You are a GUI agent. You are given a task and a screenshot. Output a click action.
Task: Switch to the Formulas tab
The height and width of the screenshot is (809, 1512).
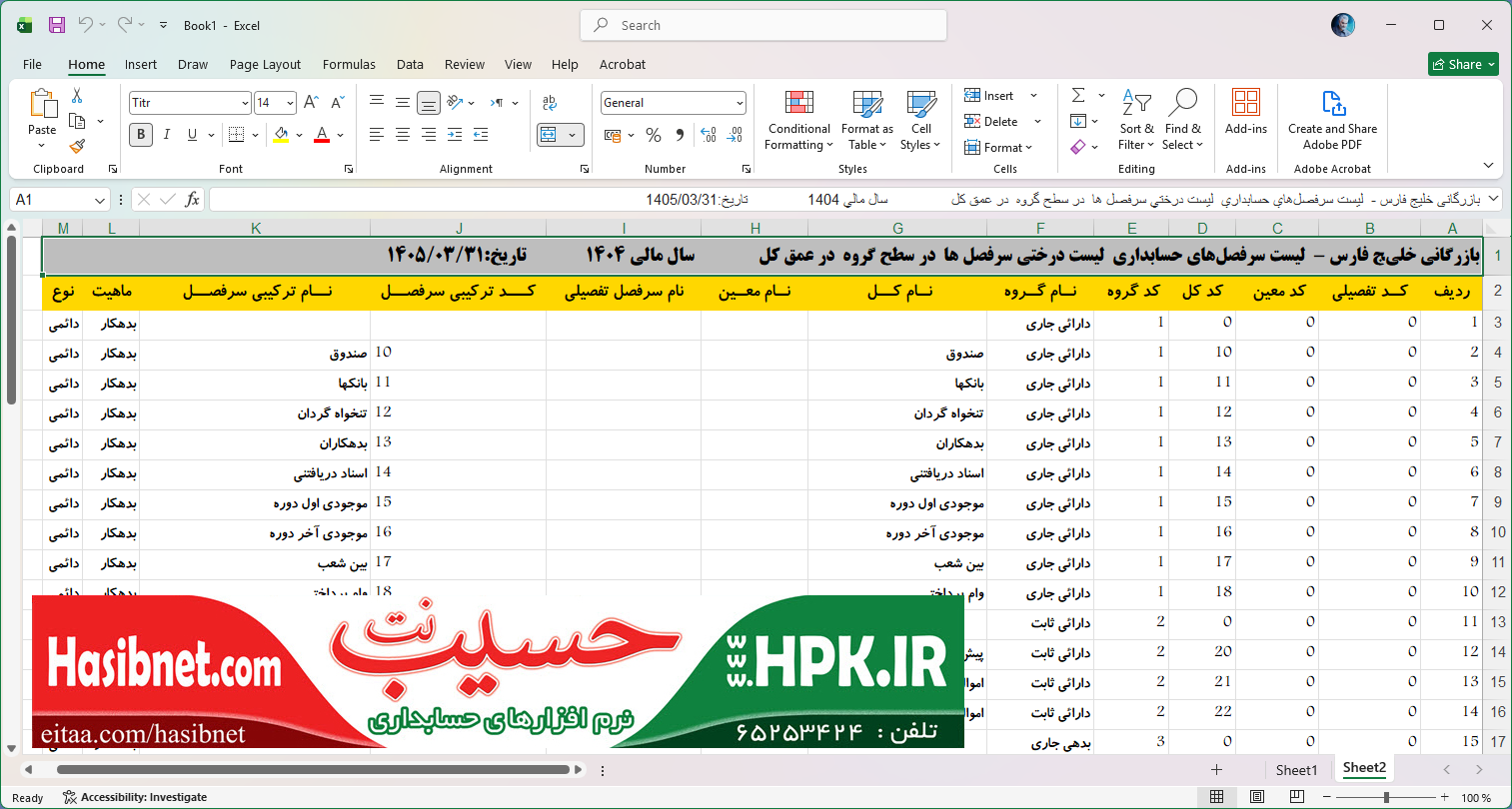pyautogui.click(x=349, y=64)
